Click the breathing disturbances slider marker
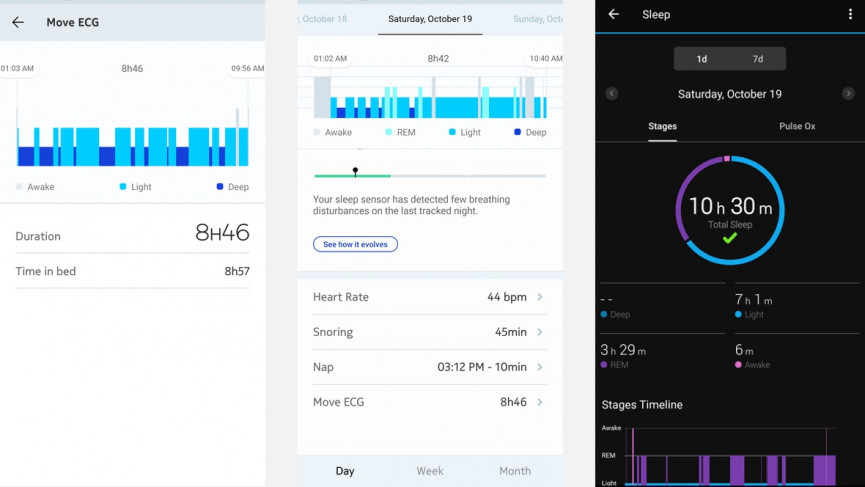 [x=355, y=172]
